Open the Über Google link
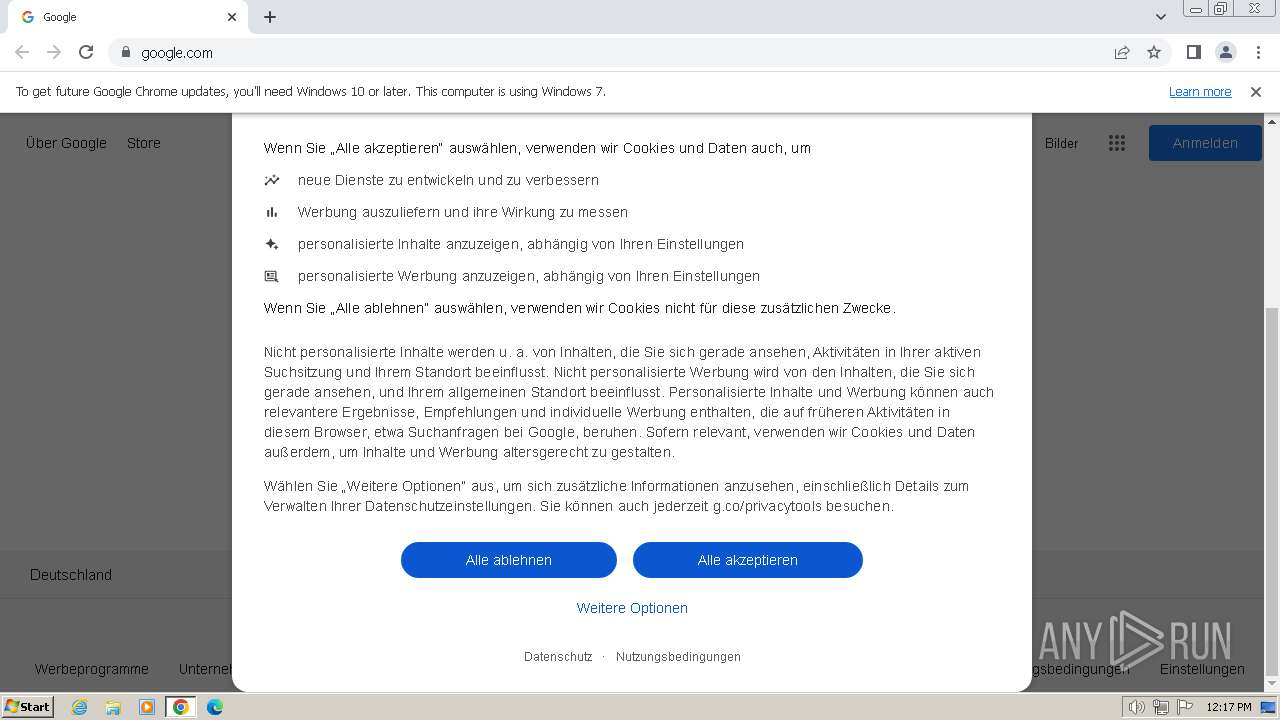Screen dimensions: 1280x720 point(66,143)
